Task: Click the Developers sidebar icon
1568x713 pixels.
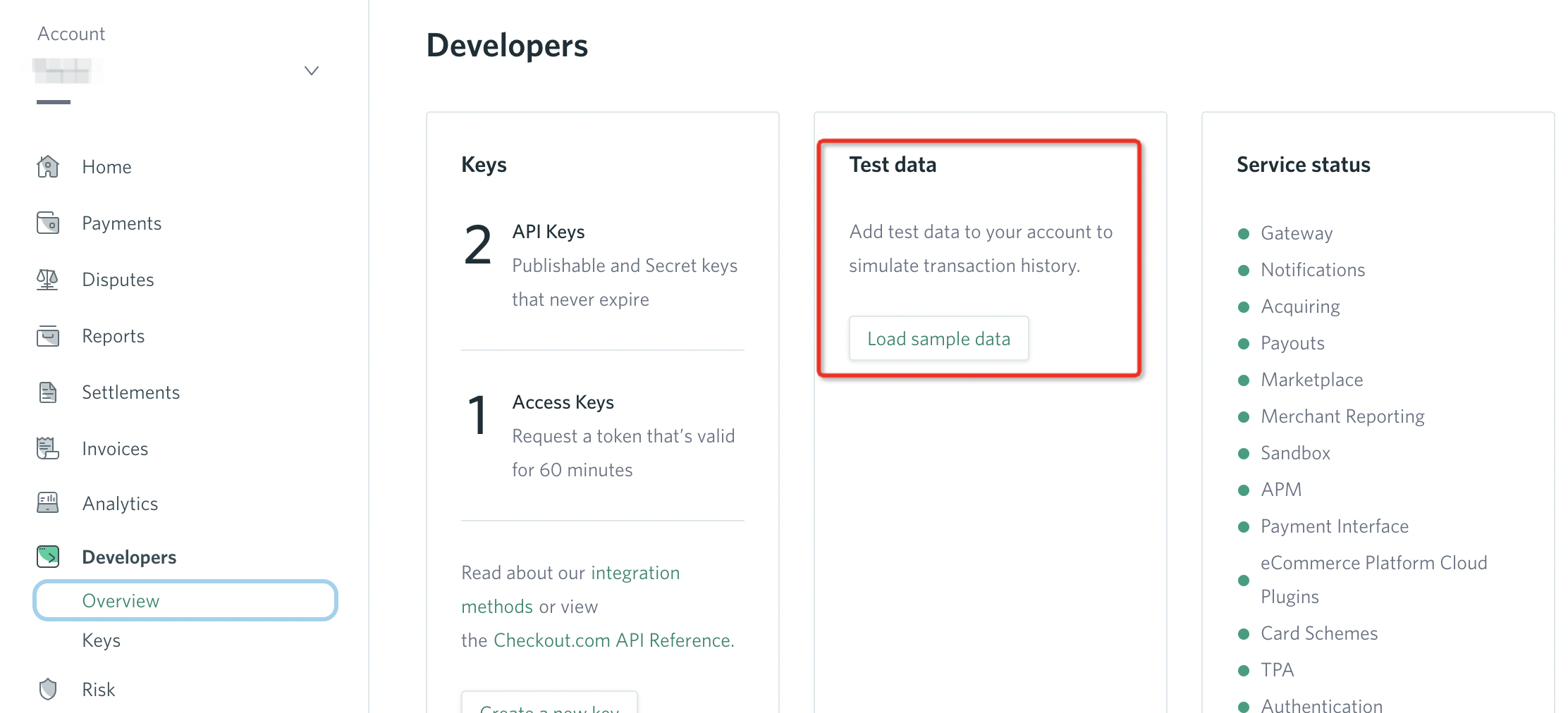Action: 48,557
